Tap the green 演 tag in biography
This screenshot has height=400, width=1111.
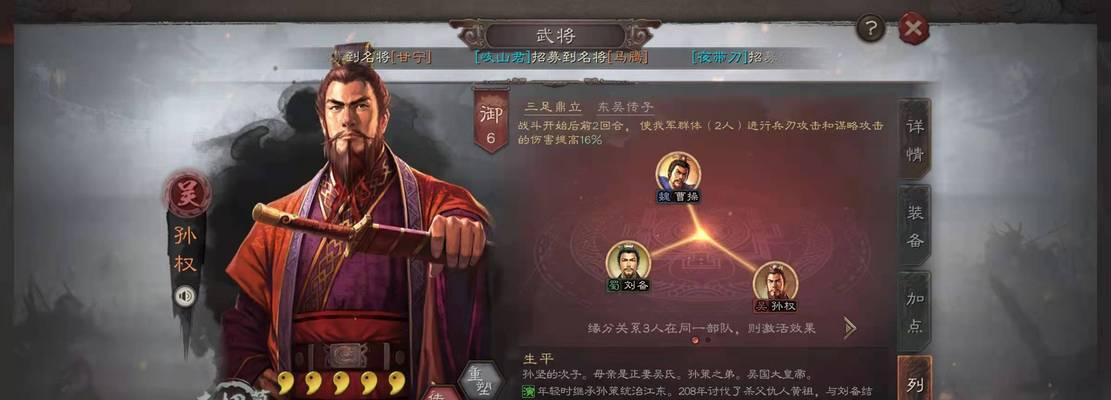[x=528, y=392]
